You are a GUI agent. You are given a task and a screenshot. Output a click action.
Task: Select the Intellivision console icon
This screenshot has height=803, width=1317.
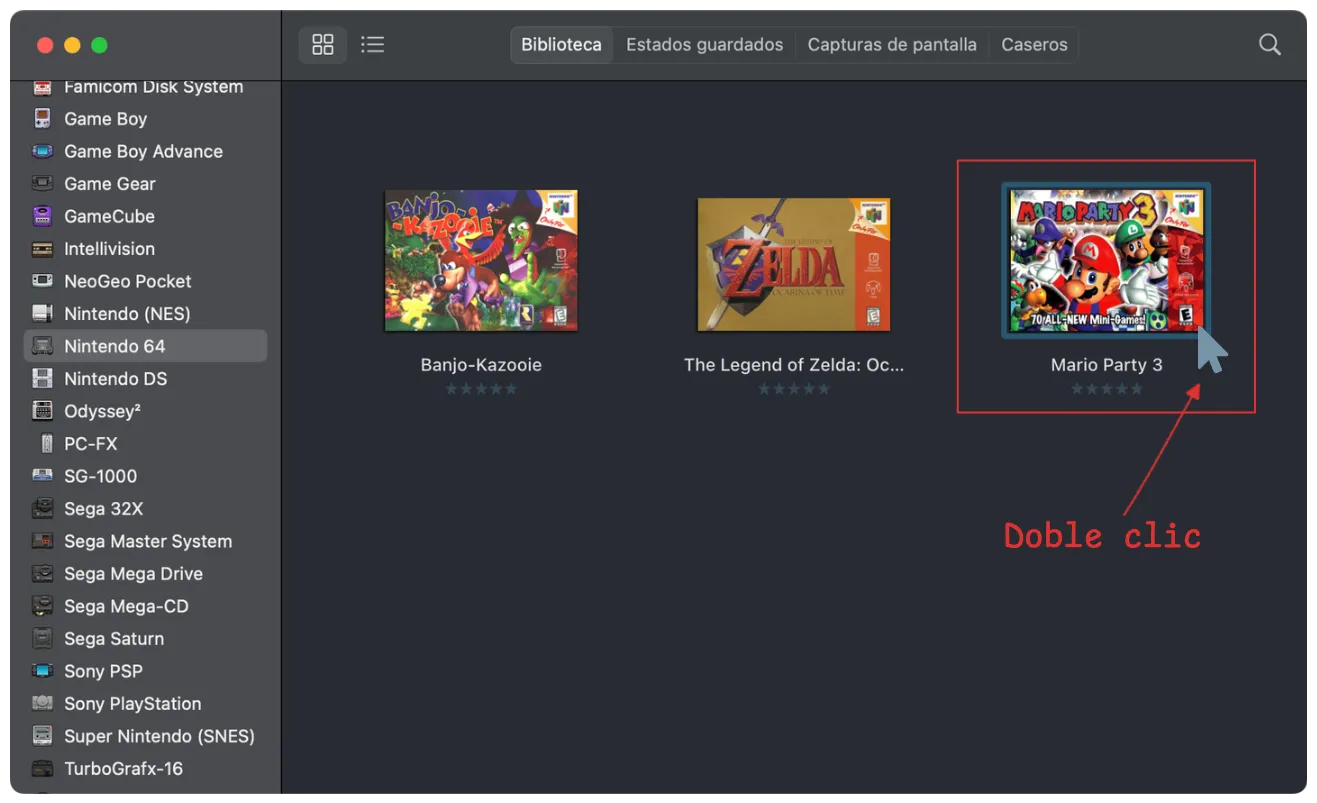(x=43, y=249)
